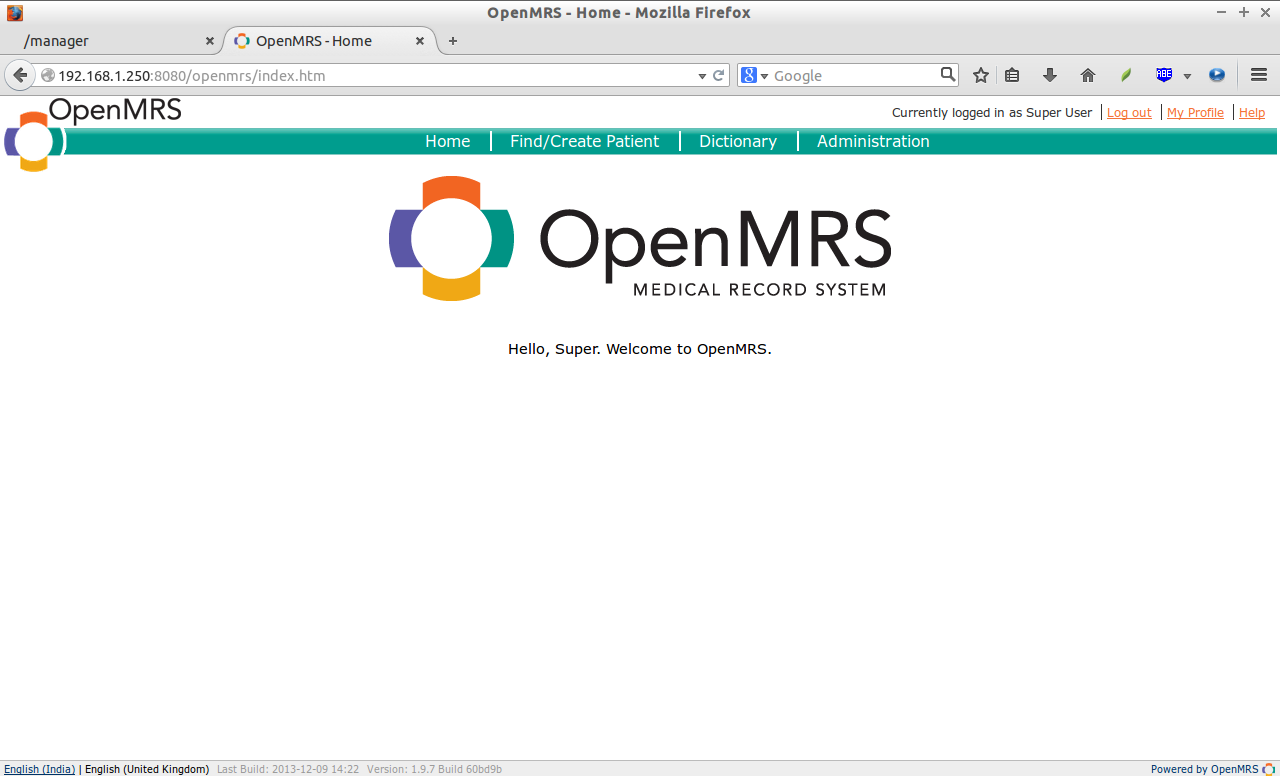Click OpenMRS icon in footer corner
1280x776 pixels.
pos(1269,769)
